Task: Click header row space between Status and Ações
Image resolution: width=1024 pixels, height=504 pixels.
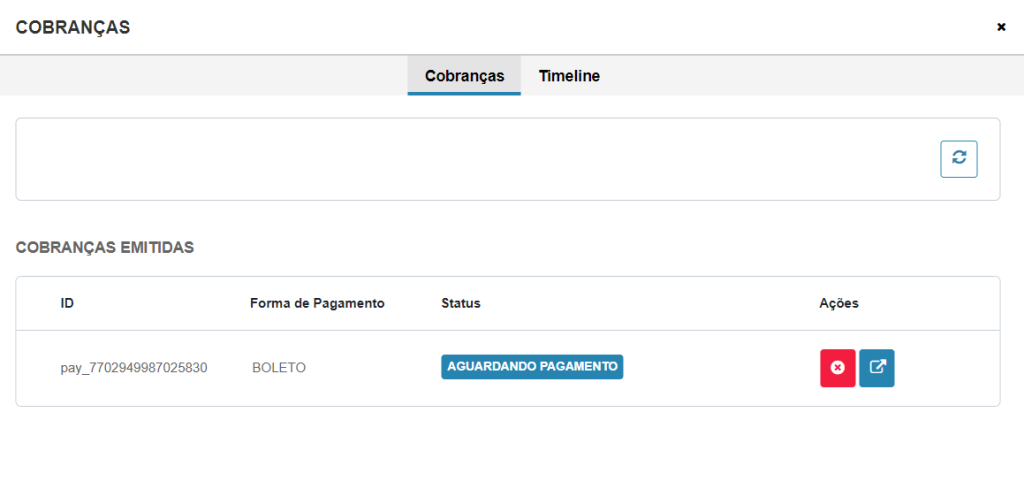Action: pyautogui.click(x=650, y=304)
